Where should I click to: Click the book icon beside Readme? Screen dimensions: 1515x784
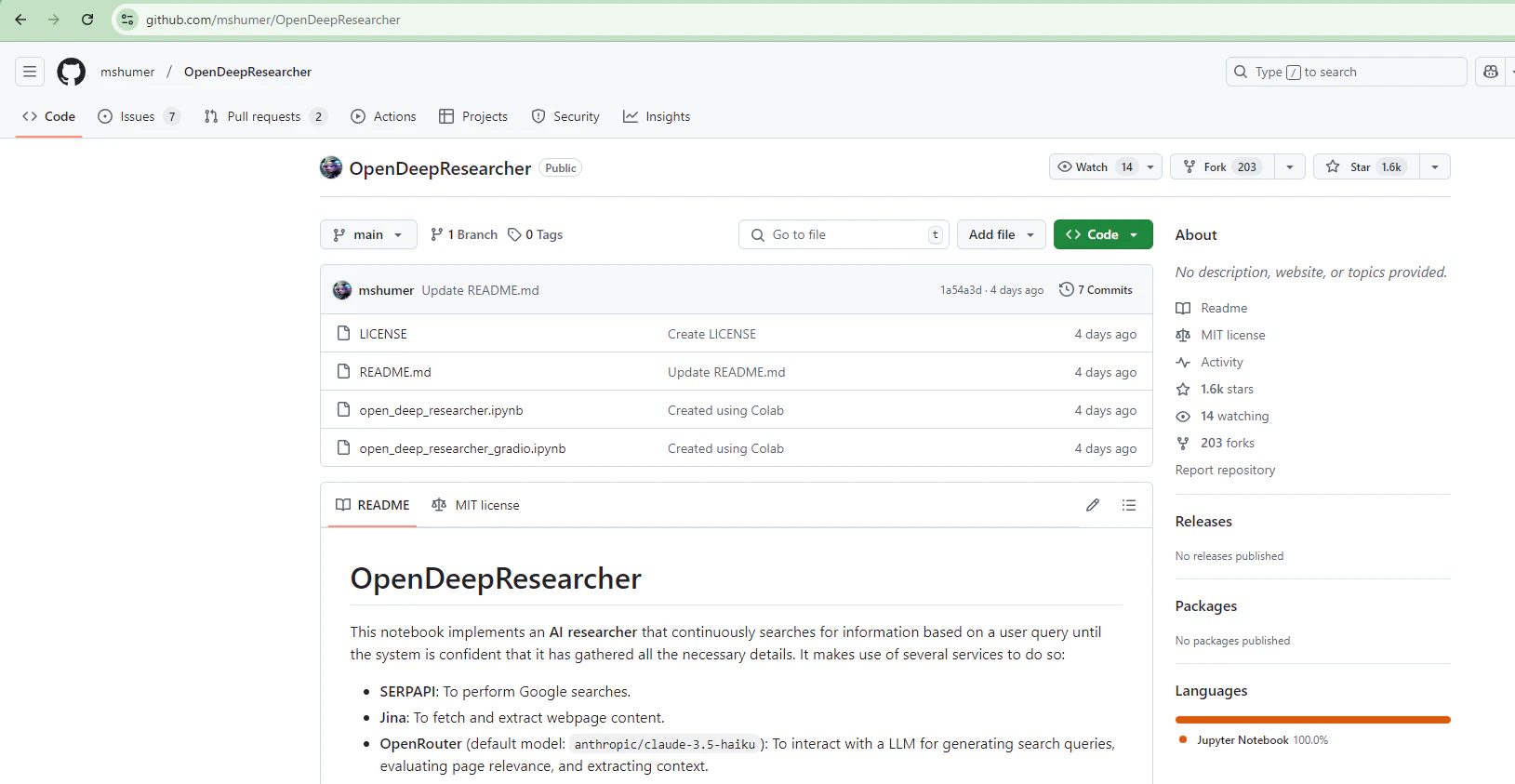[x=1183, y=308]
